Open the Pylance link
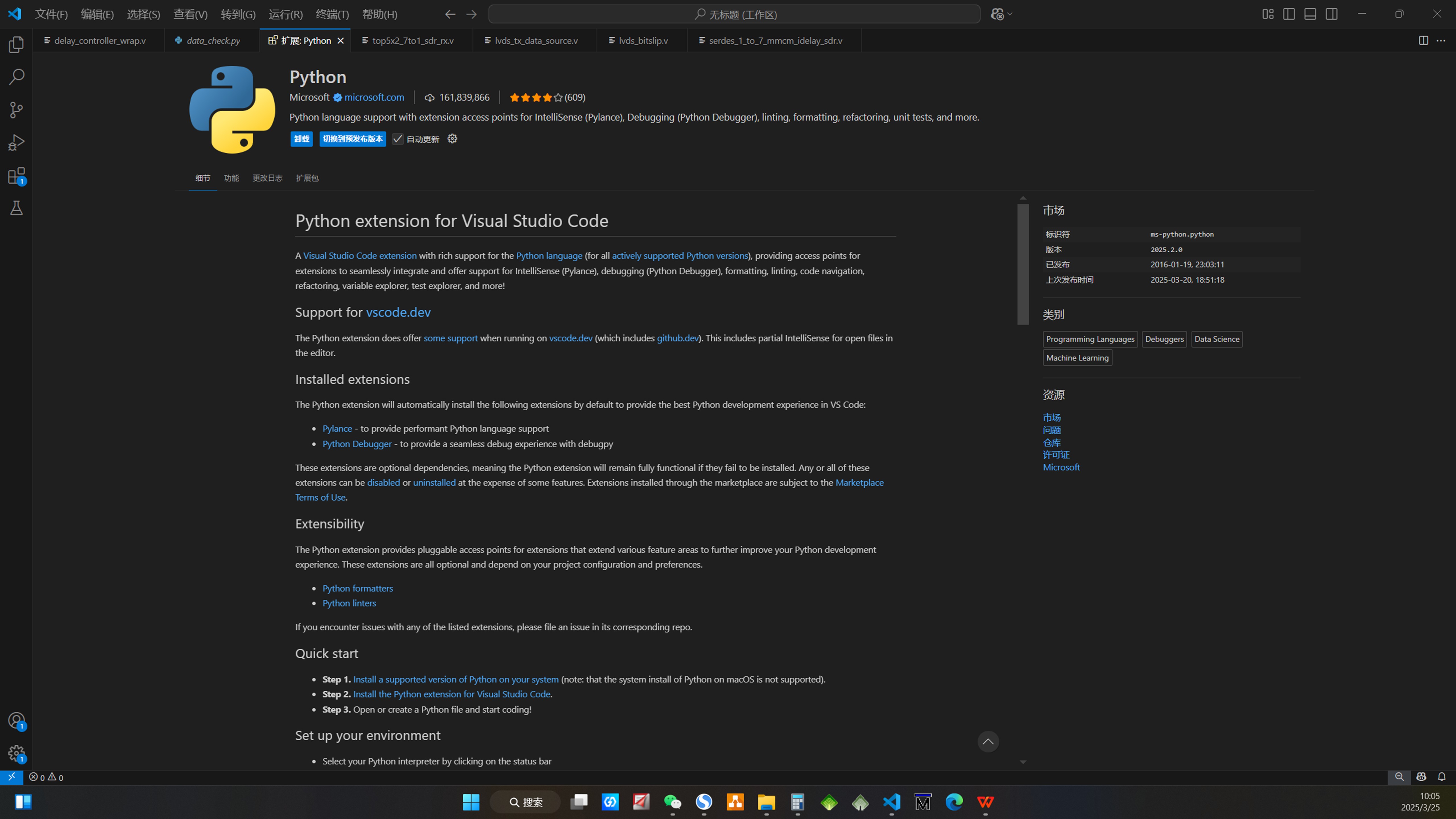 tap(337, 429)
